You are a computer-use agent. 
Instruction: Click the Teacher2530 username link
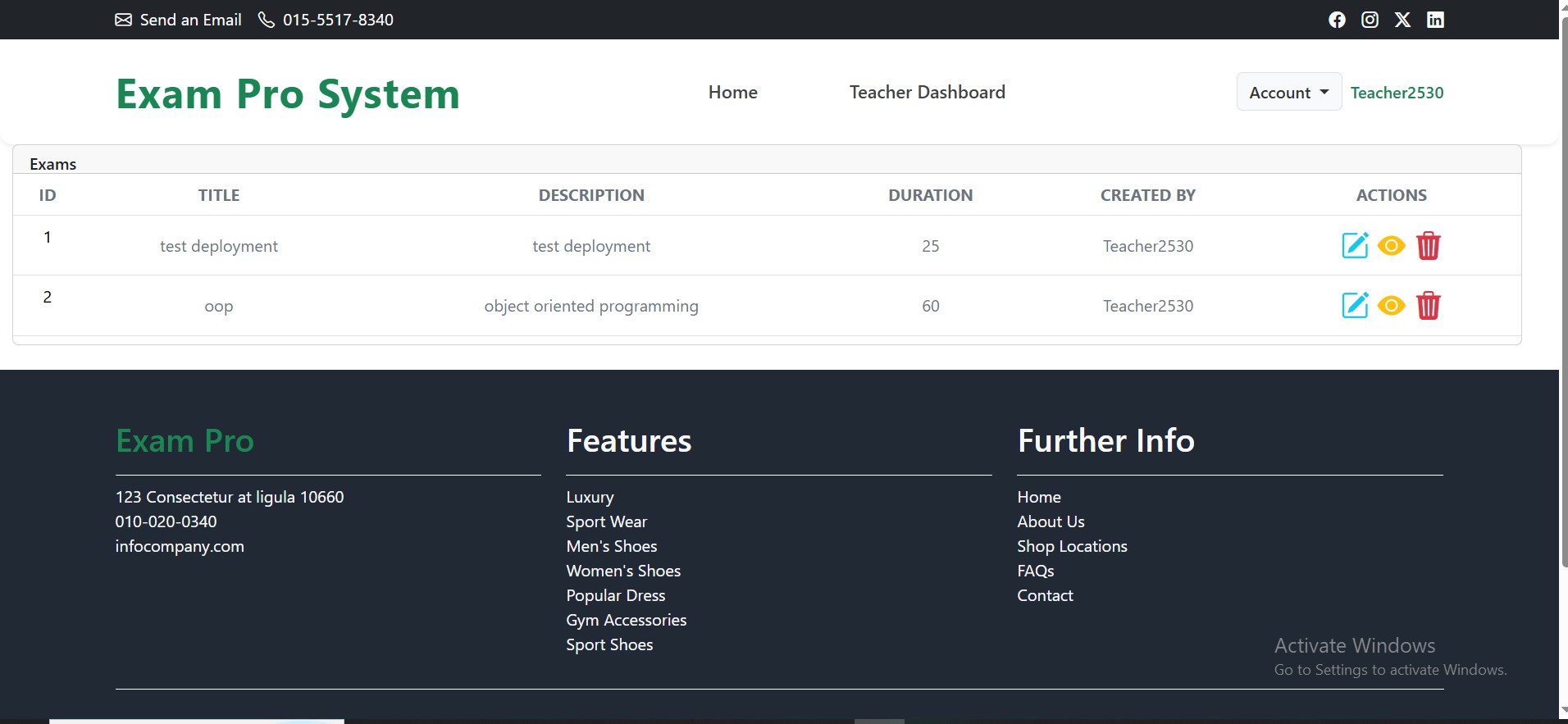coord(1397,93)
